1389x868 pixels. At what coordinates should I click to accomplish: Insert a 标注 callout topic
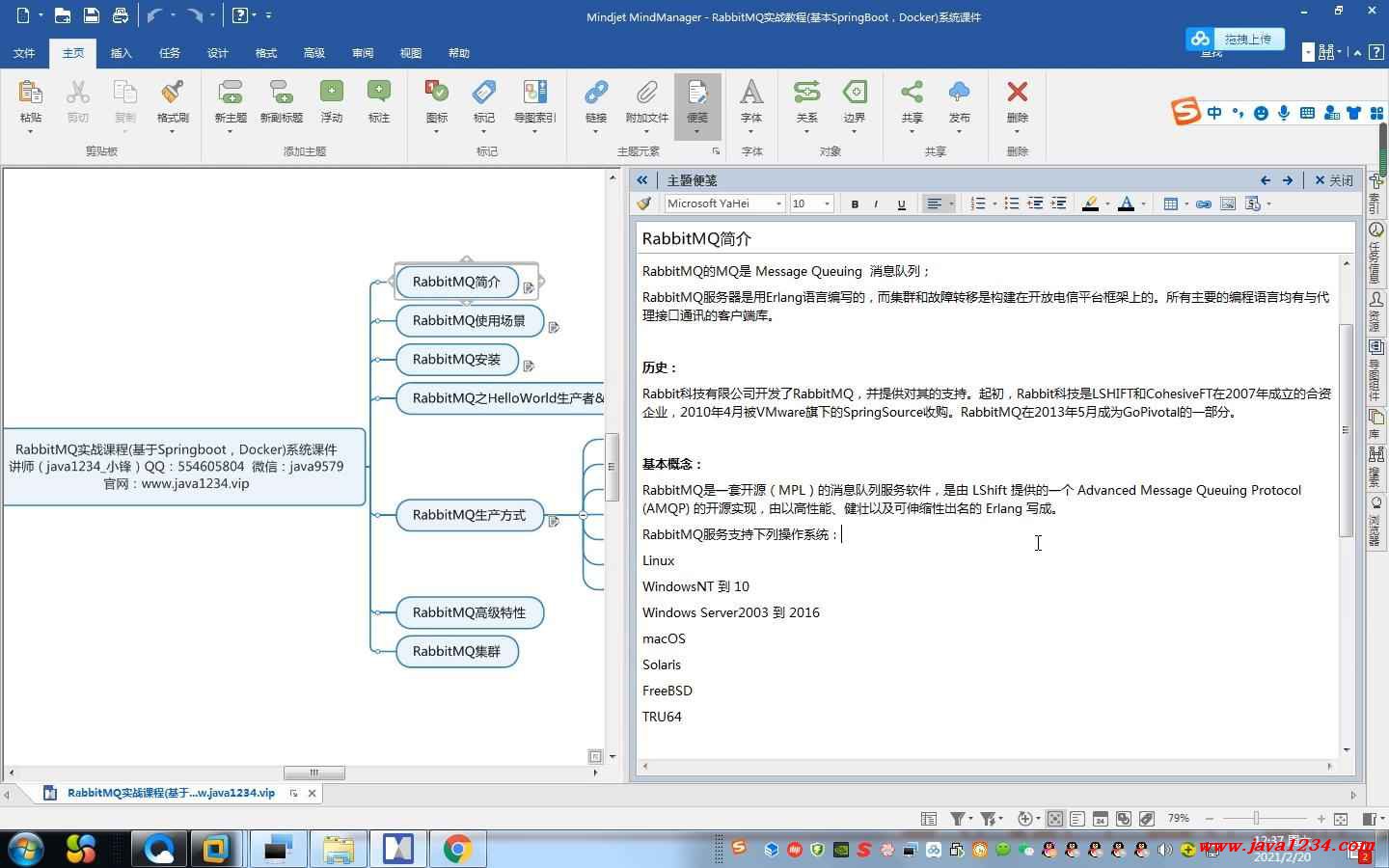379,101
